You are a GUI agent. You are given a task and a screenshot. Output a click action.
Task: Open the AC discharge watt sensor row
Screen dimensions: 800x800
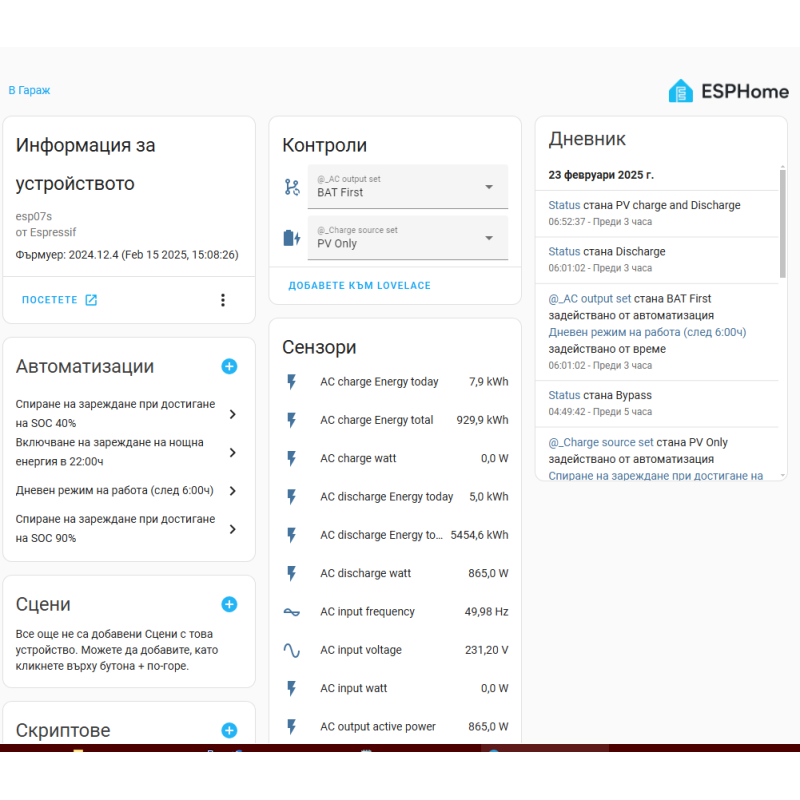coord(395,574)
